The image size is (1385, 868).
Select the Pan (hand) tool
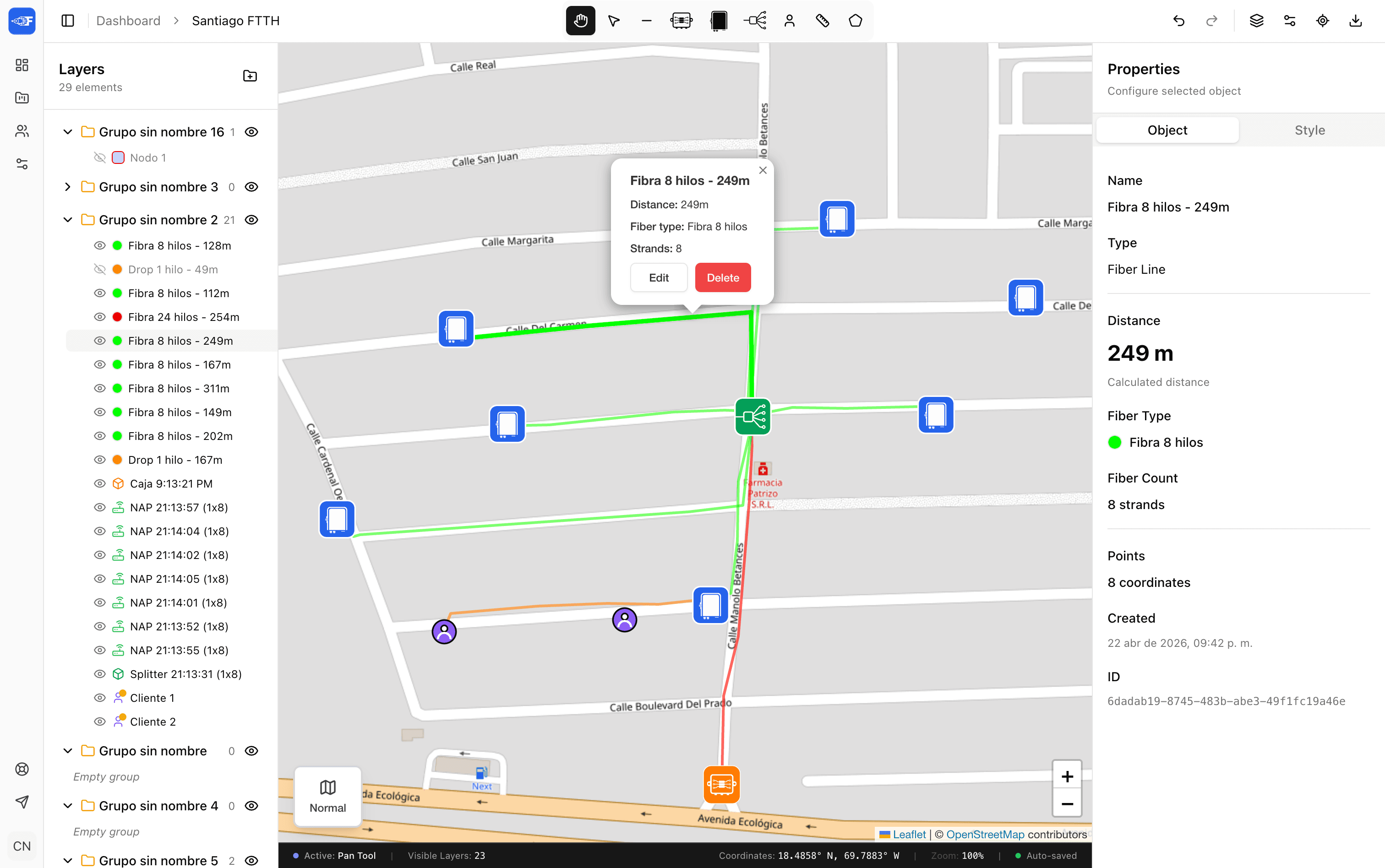580,21
